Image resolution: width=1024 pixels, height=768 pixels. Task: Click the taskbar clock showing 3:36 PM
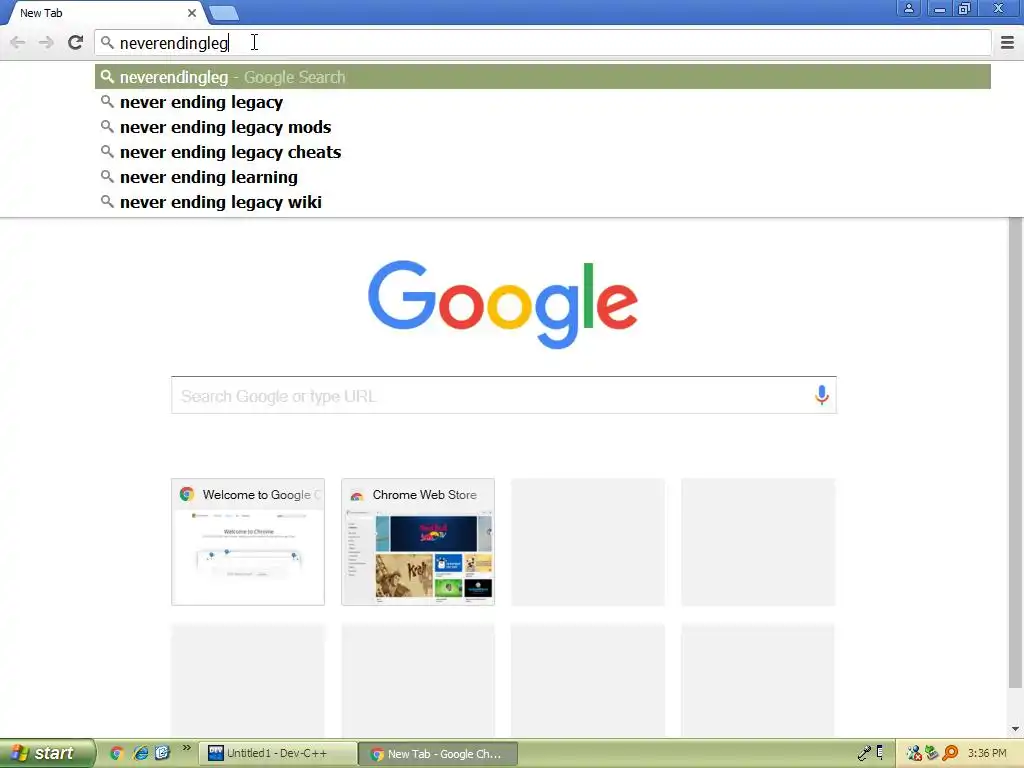987,753
